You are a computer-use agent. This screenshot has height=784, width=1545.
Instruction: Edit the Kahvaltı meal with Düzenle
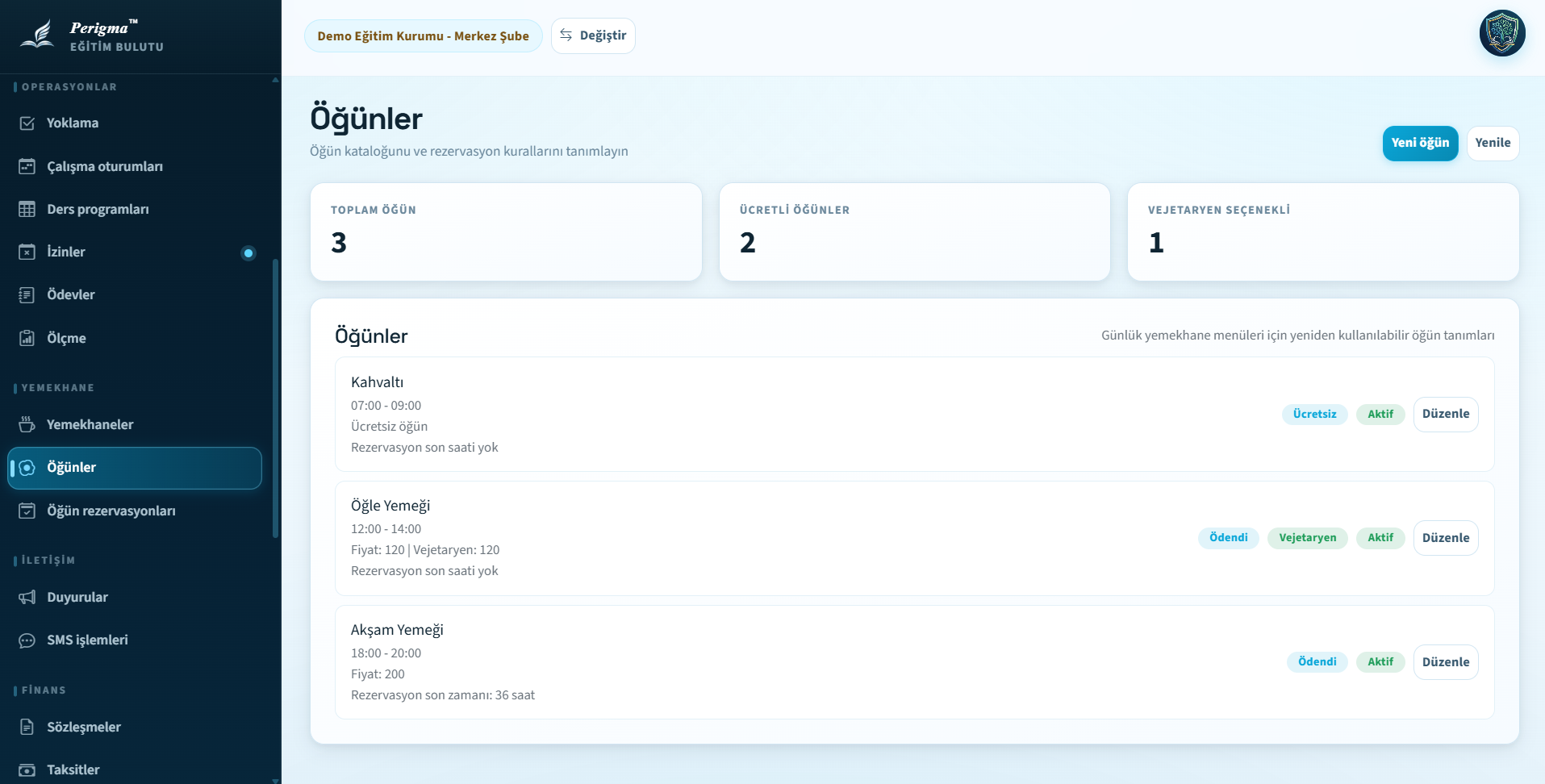point(1445,414)
